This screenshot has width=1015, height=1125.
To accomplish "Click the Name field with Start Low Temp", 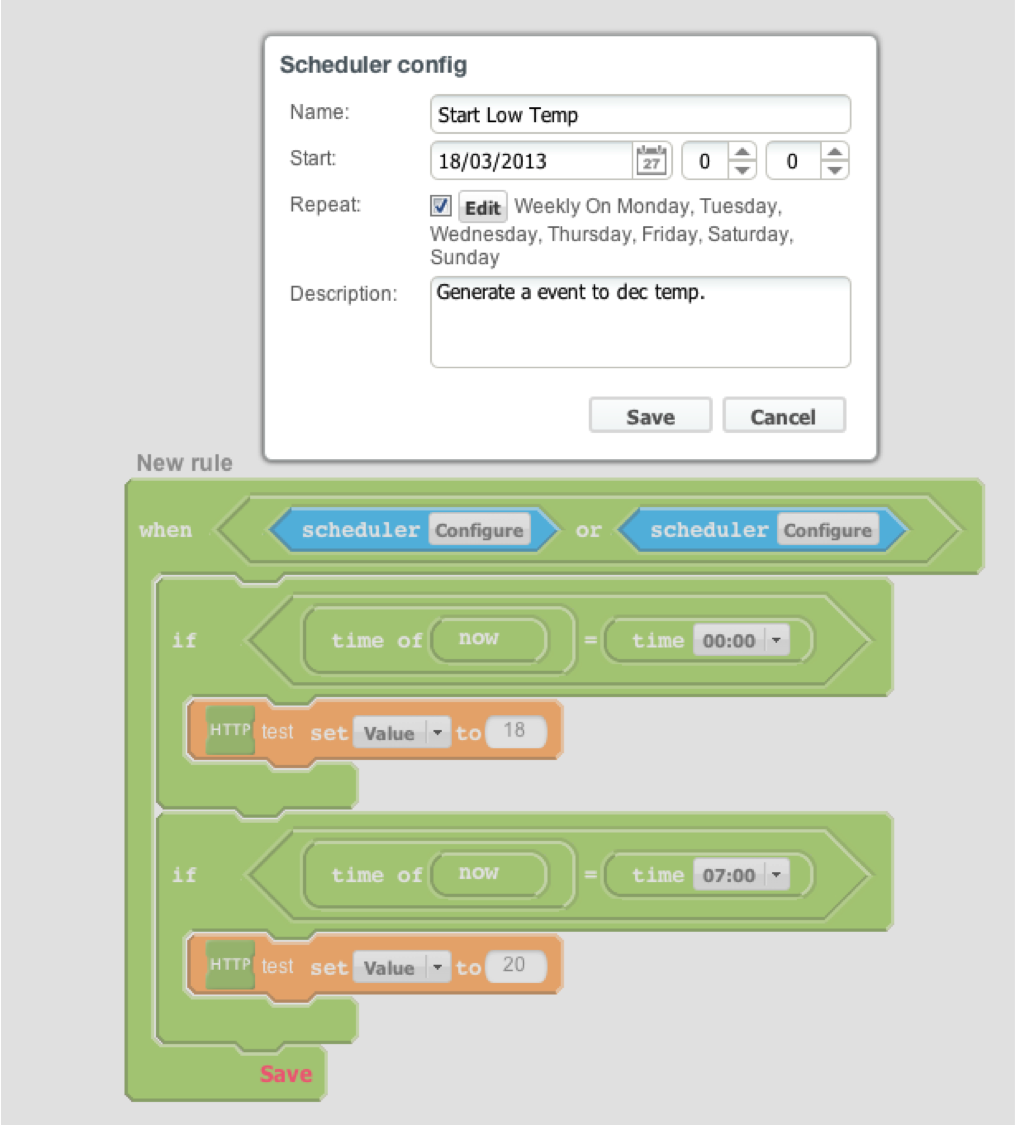I will [x=640, y=115].
